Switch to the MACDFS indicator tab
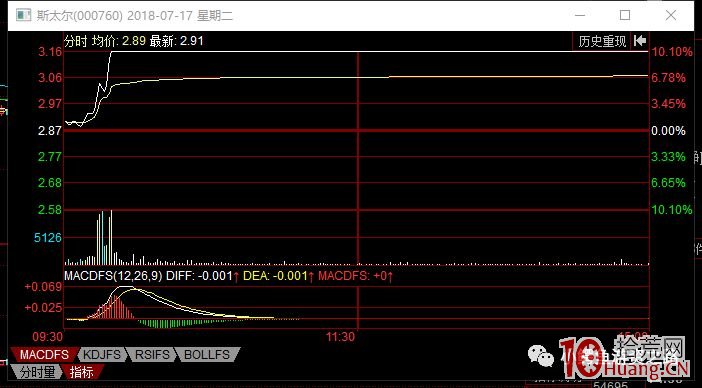This screenshot has width=702, height=388. (x=44, y=355)
